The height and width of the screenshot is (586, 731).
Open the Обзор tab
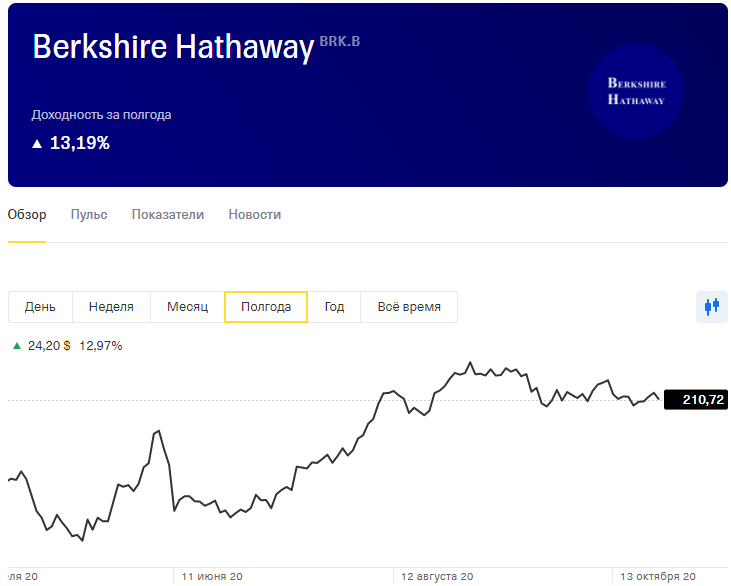point(27,214)
